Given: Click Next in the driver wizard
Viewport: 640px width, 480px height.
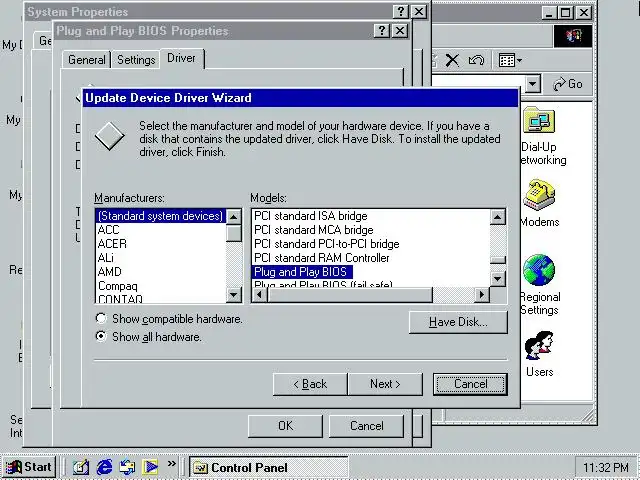Looking at the screenshot, I should pyautogui.click(x=385, y=384).
